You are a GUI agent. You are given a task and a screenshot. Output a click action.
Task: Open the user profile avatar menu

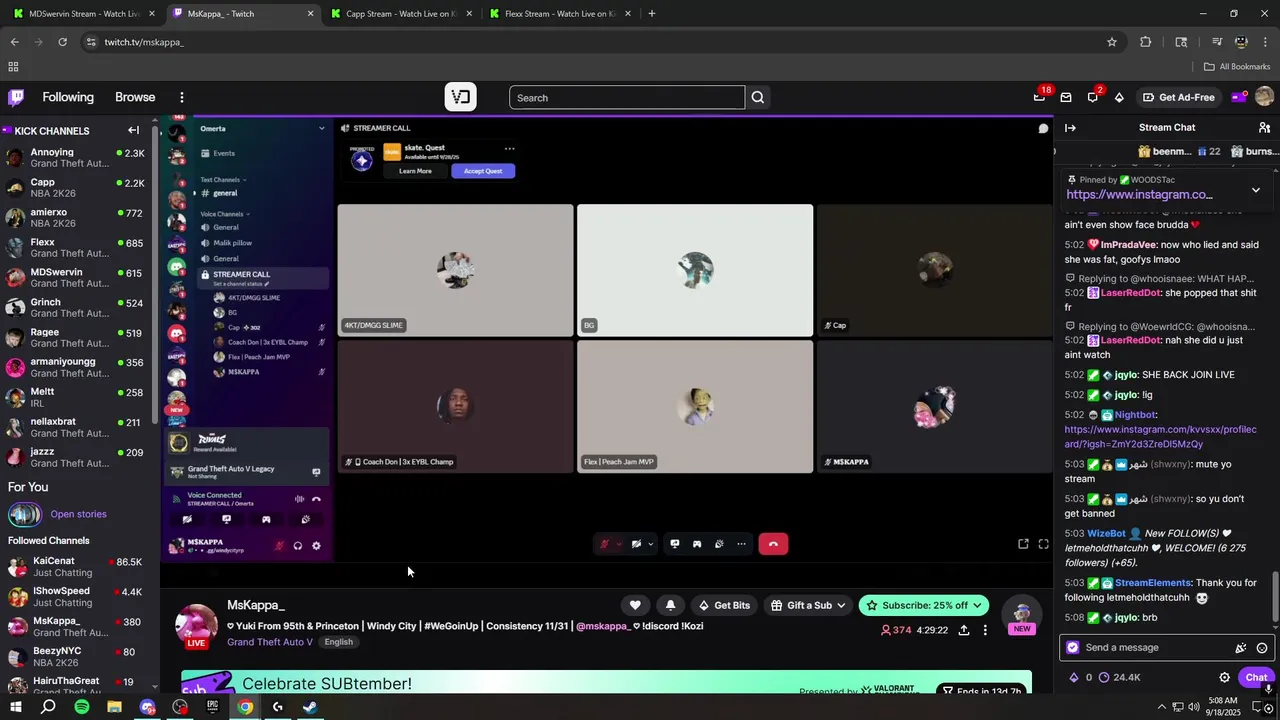[x=1264, y=97]
